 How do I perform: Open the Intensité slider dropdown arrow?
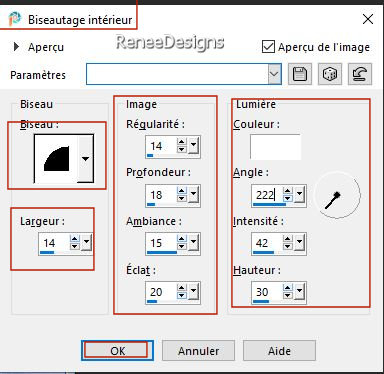(299, 243)
